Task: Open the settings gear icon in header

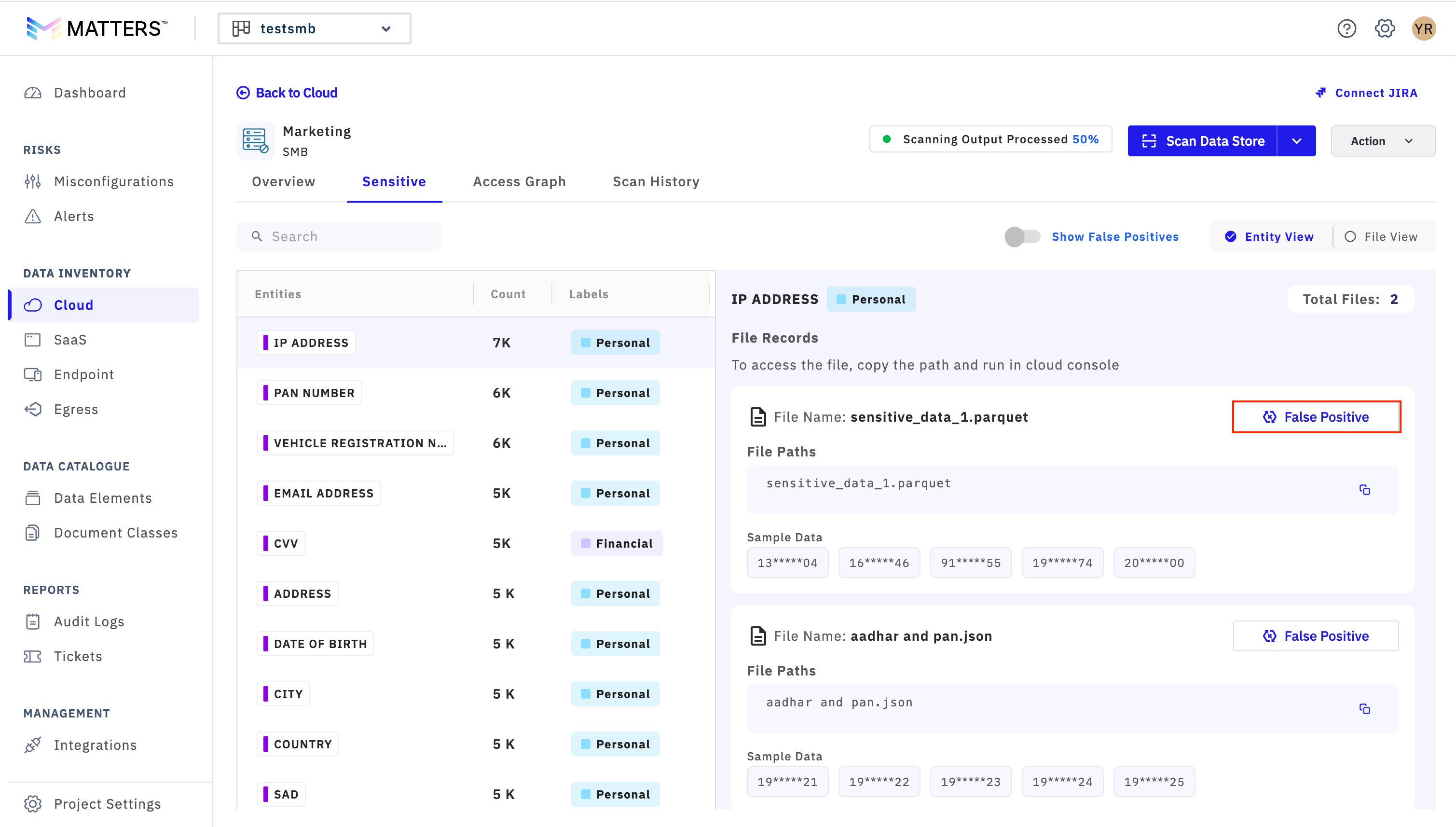Action: (x=1385, y=28)
